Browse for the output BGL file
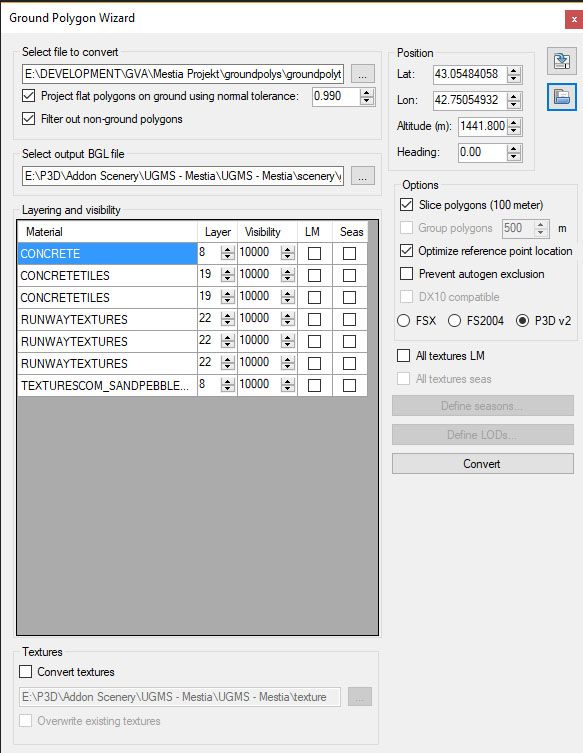The width and height of the screenshot is (583, 753). (x=363, y=176)
